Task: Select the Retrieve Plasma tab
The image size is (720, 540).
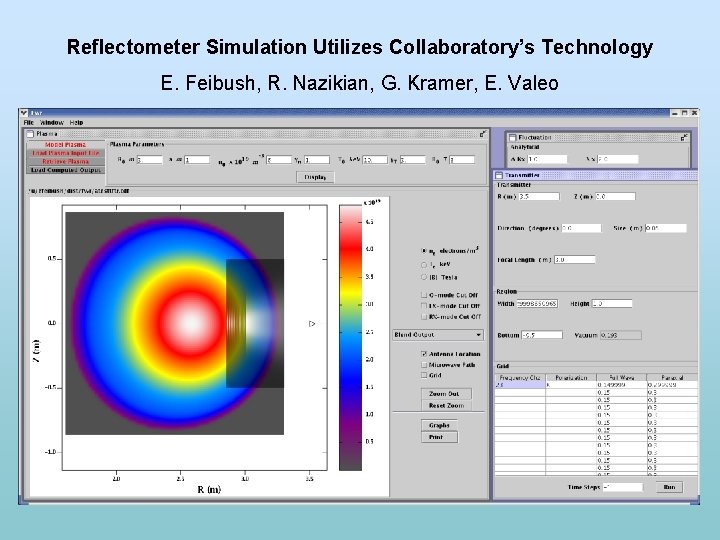Action: tap(66, 162)
